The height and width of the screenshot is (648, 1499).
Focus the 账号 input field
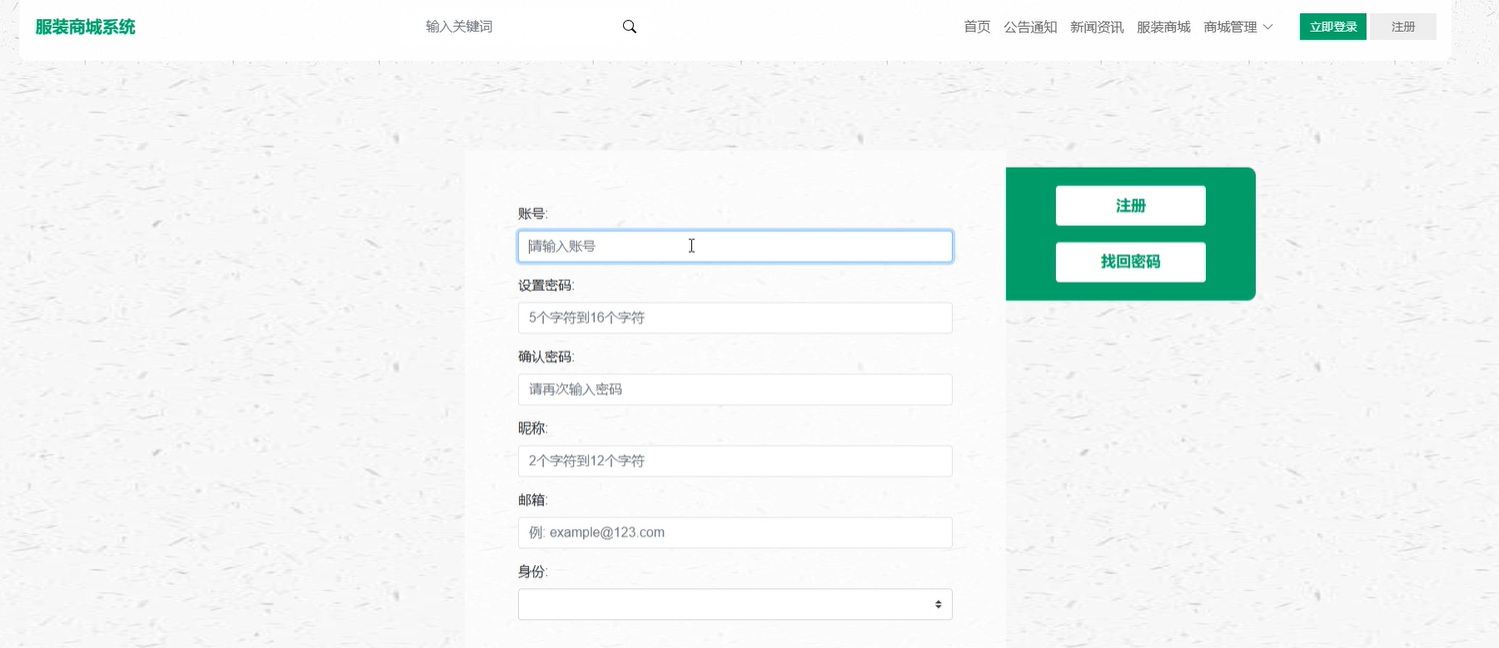point(735,246)
